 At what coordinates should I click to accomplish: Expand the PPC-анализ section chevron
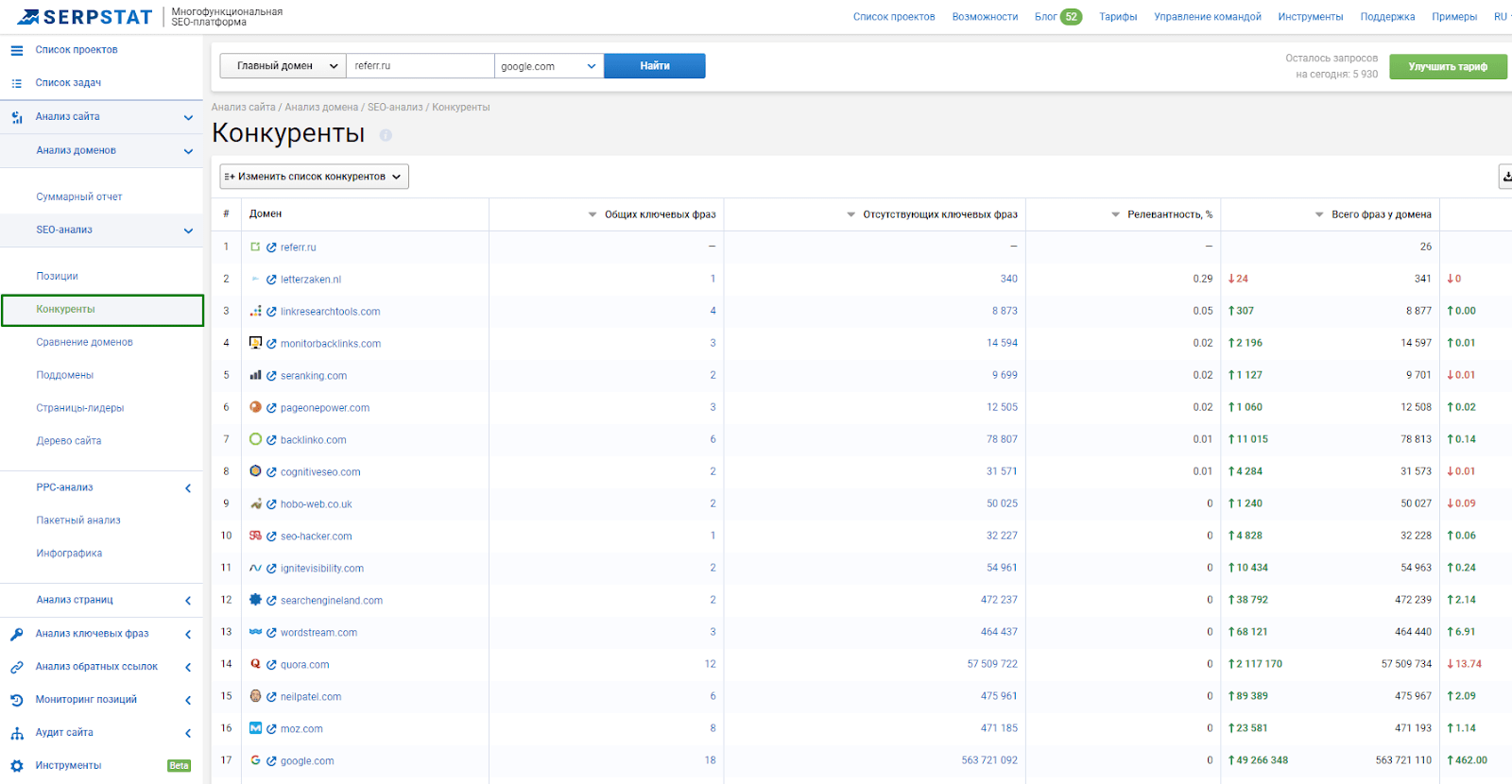[x=188, y=488]
